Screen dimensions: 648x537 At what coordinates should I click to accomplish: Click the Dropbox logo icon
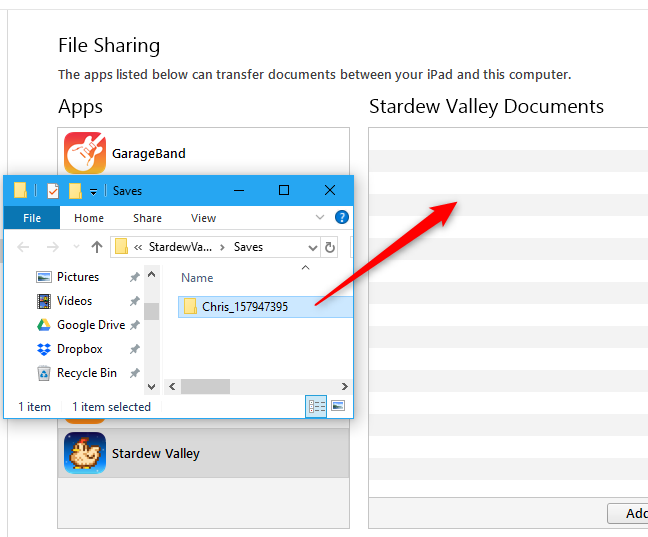[x=44, y=349]
